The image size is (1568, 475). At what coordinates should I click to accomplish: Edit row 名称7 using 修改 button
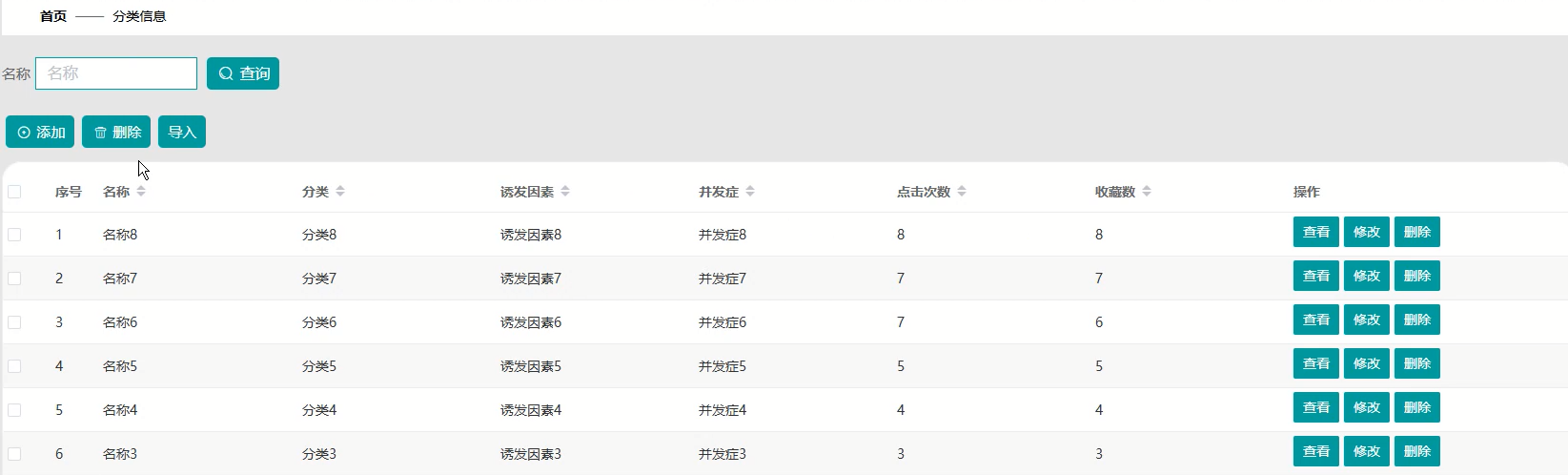[1367, 276]
